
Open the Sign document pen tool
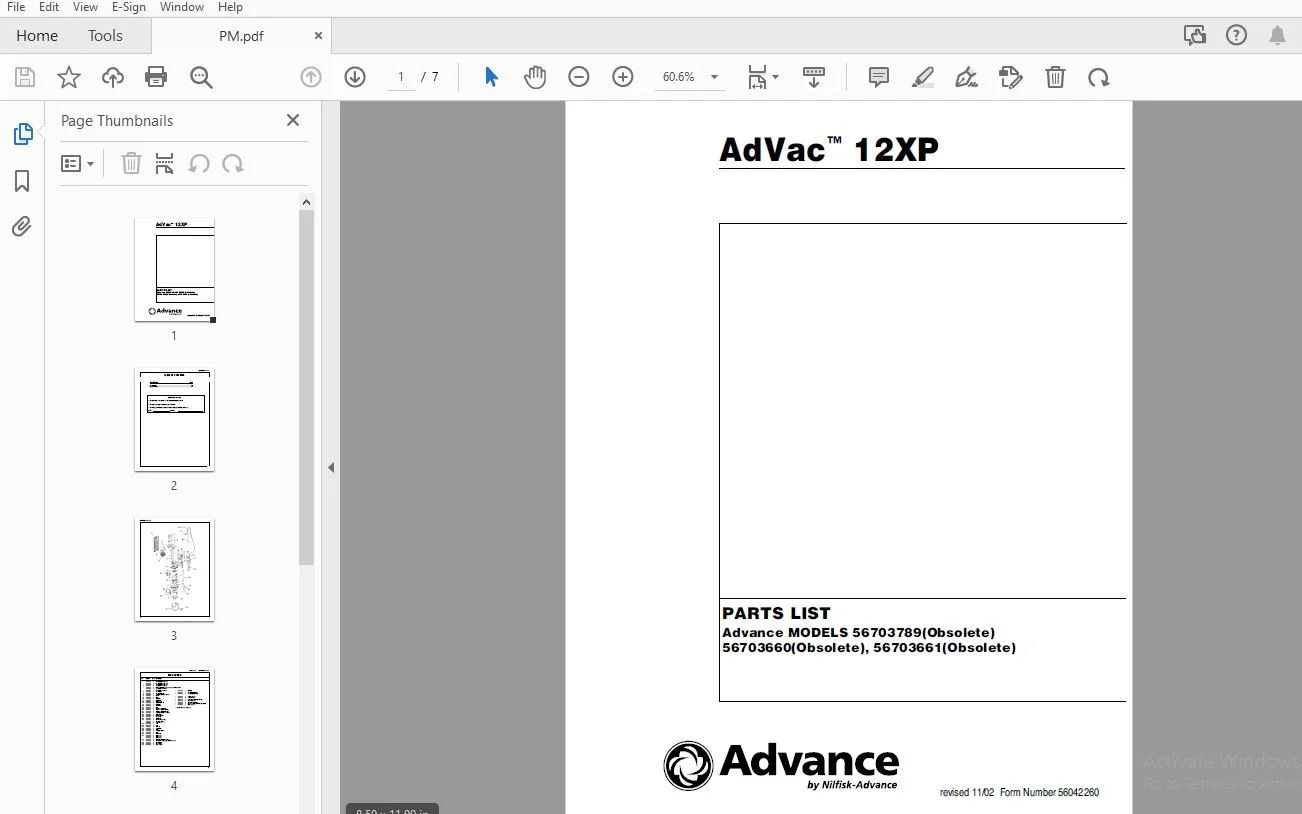[x=966, y=77]
